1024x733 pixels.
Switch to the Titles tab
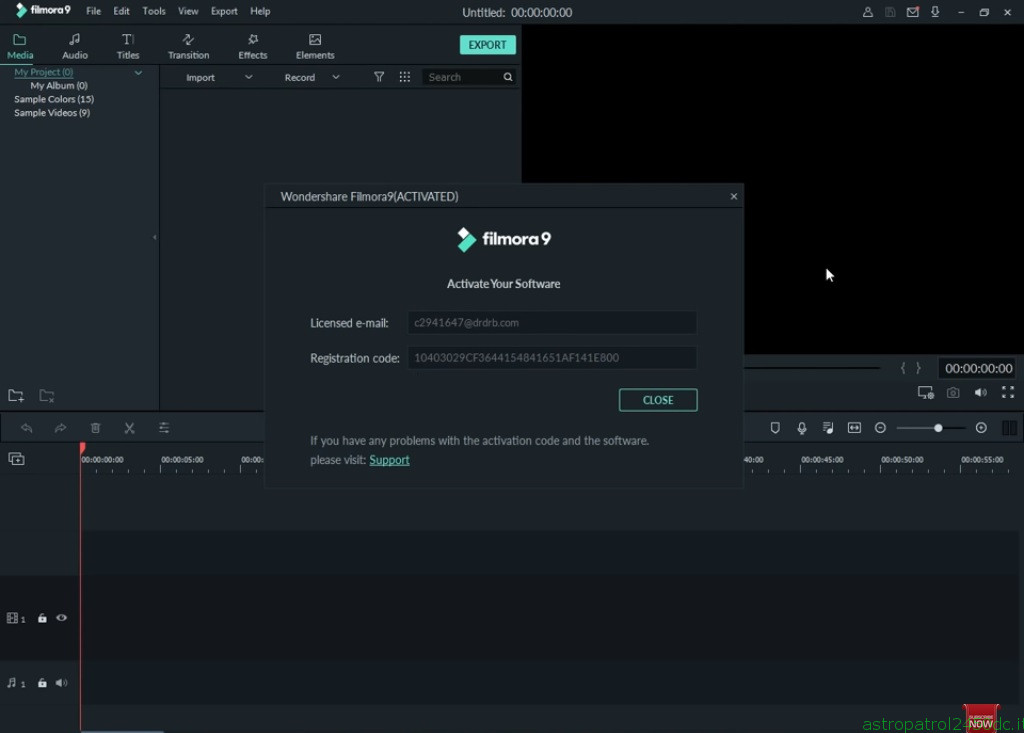[128, 46]
